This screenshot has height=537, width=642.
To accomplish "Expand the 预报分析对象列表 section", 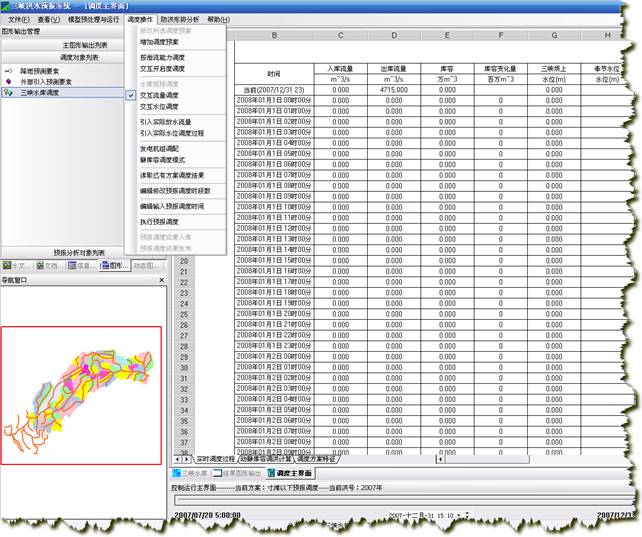I will (x=78, y=253).
